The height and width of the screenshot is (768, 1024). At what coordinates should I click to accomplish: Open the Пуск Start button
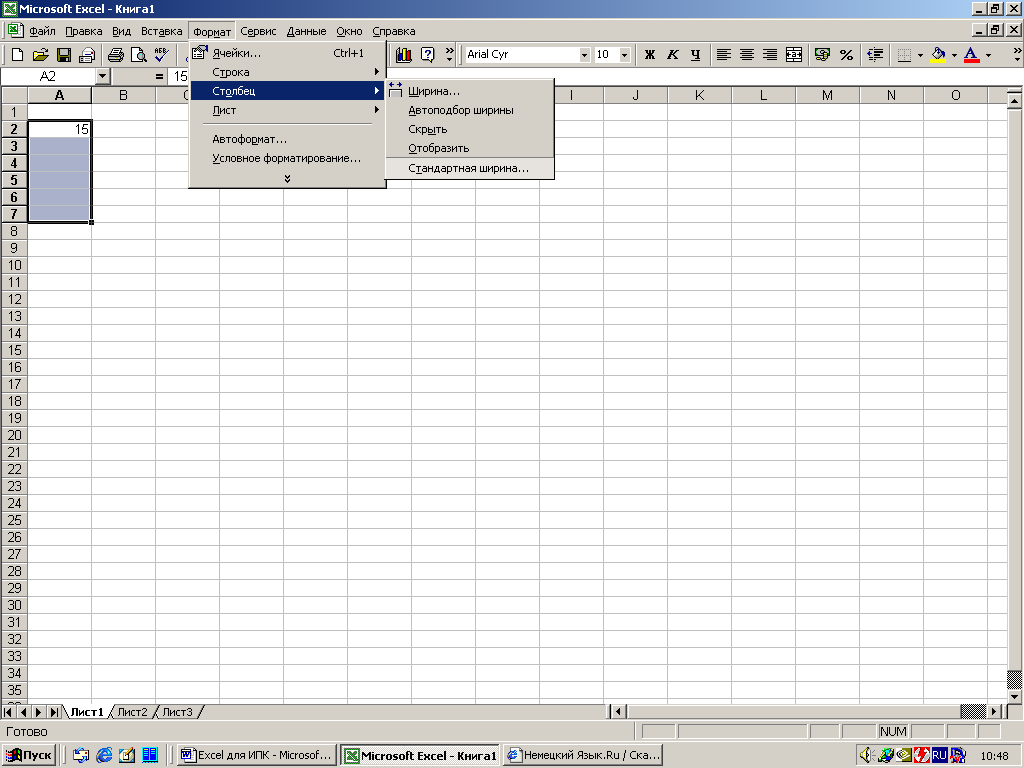coord(29,756)
